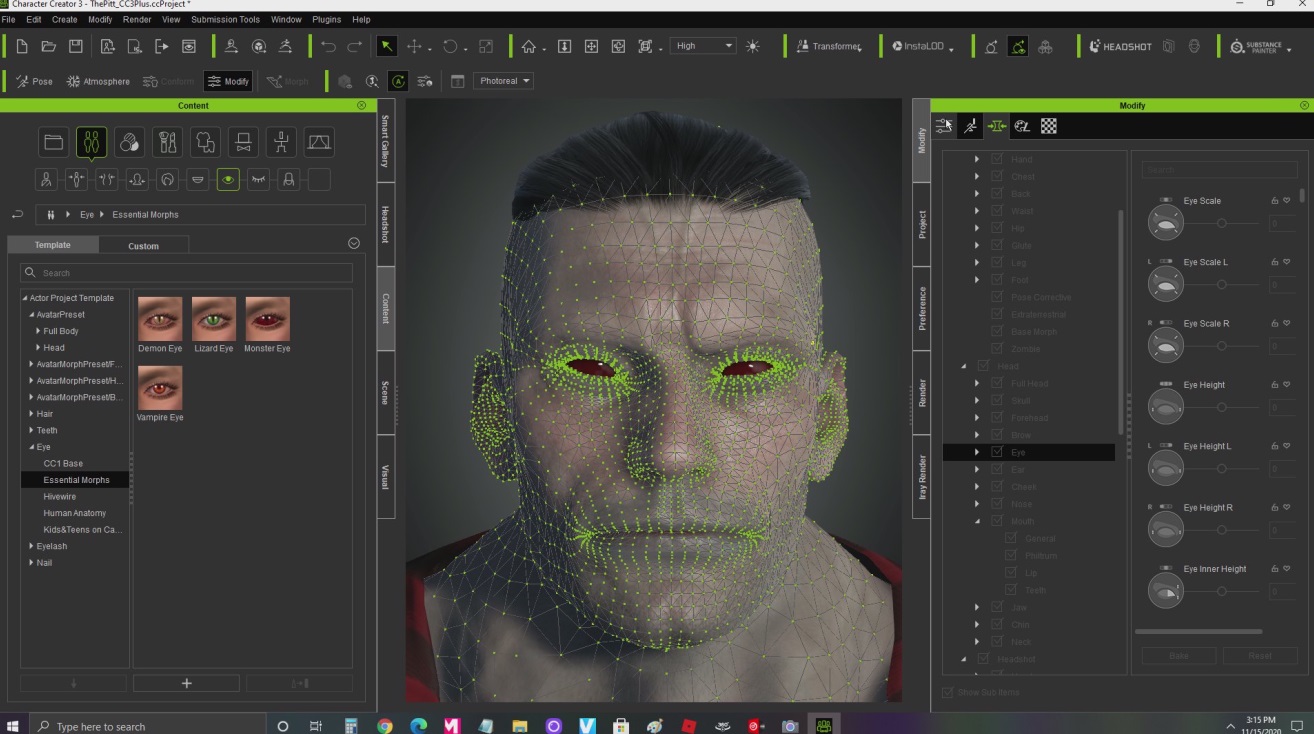Open the Transformer tool

(x=829, y=46)
